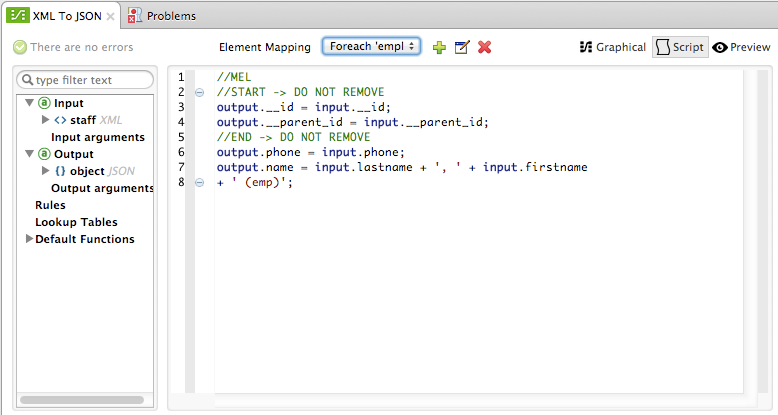Close the XML To JSON tab

110,16
